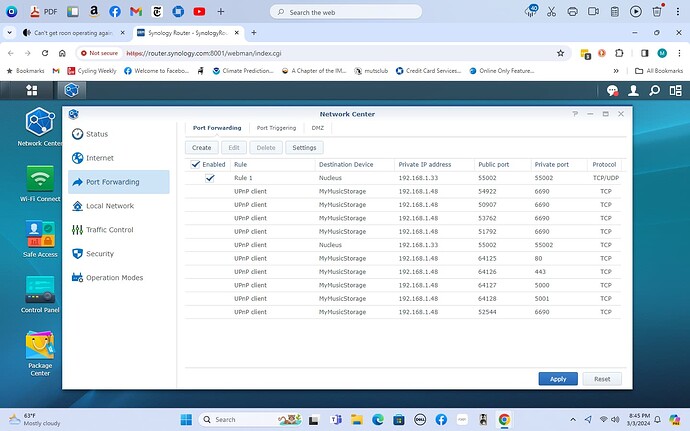Click the Reset button
690x431 pixels.
pos(602,379)
